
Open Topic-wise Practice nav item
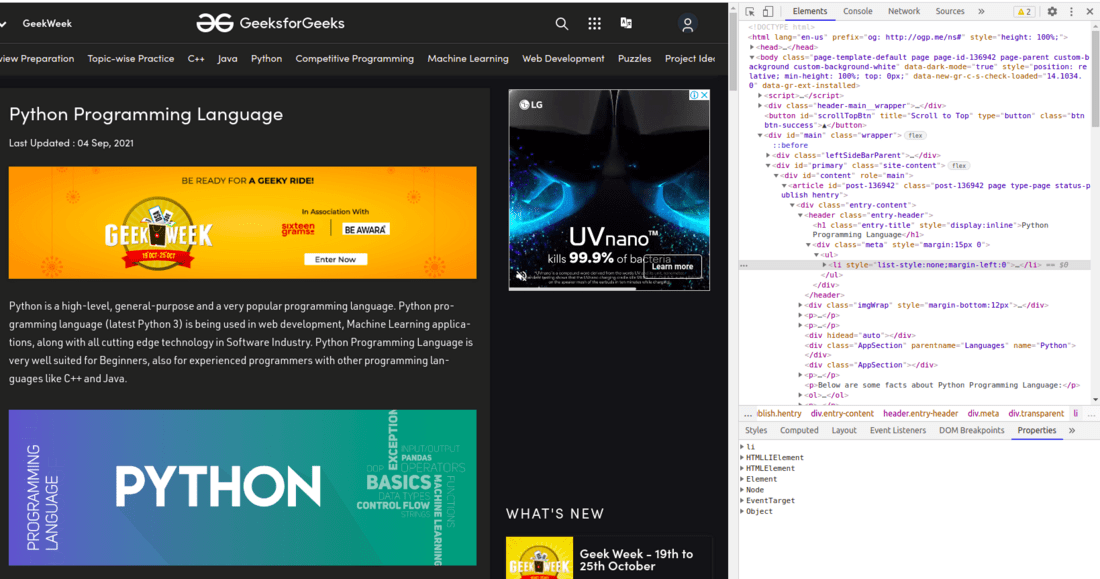130,58
